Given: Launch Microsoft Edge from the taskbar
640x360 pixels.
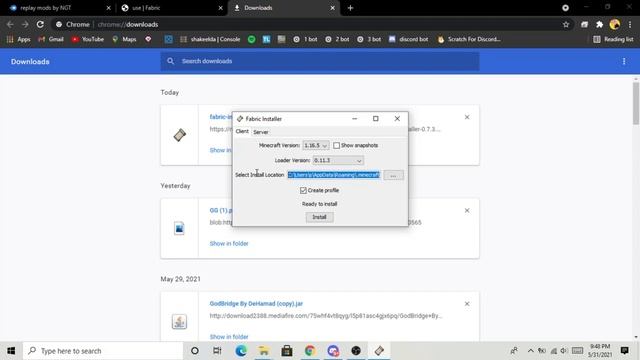Looking at the screenshot, I should click(241, 351).
